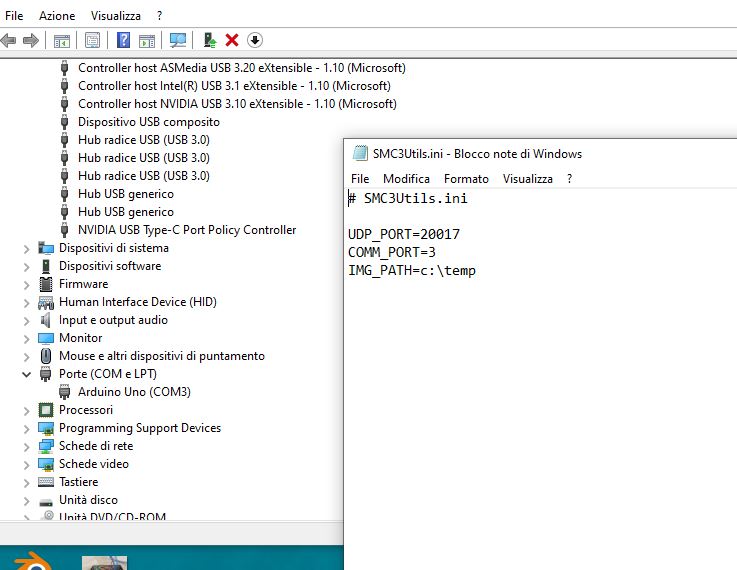Click the Scan for hardware changes monitor icon

[178, 40]
